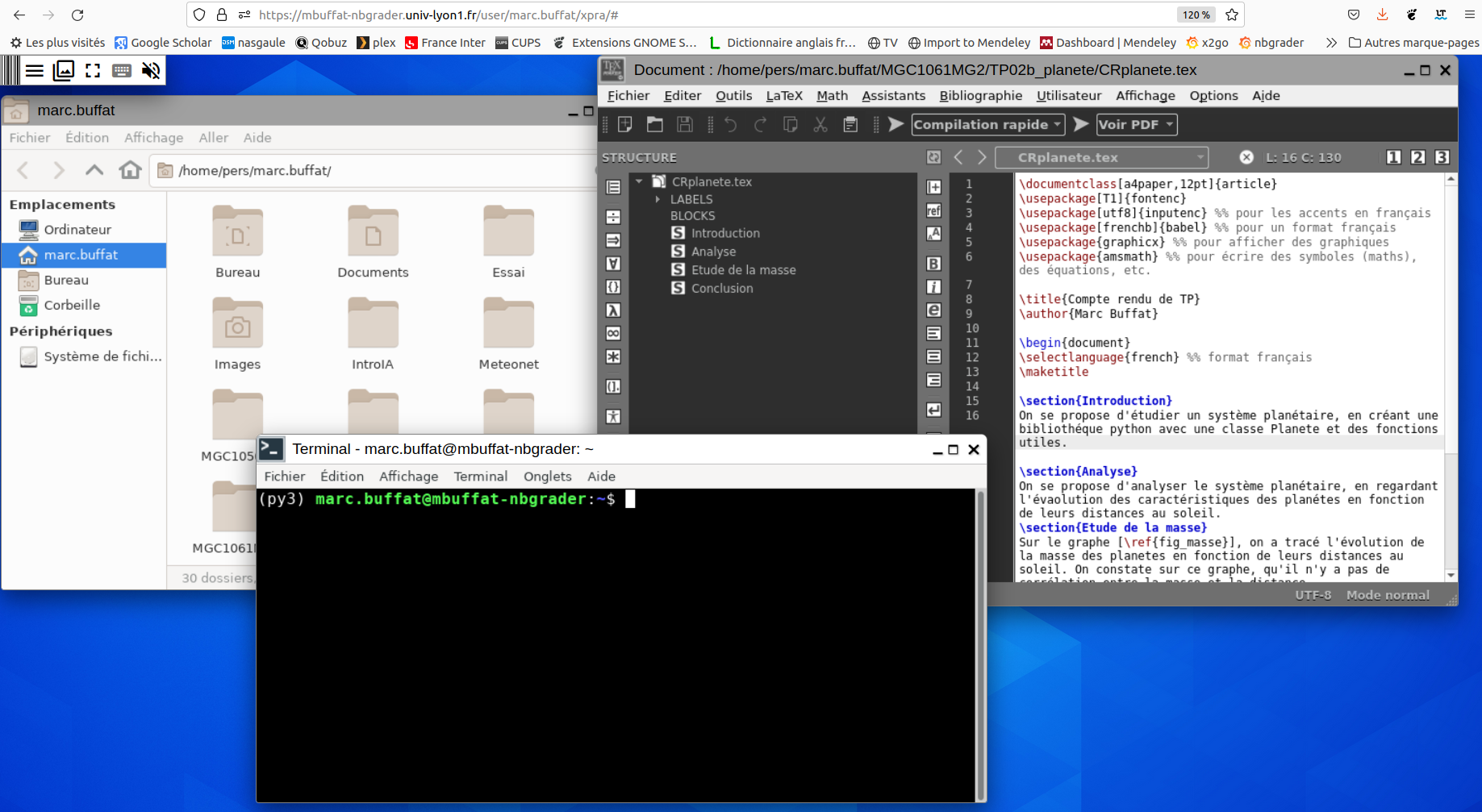This screenshot has width=1482, height=812.
Task: Expand the LABELS tree node
Action: coord(658,199)
